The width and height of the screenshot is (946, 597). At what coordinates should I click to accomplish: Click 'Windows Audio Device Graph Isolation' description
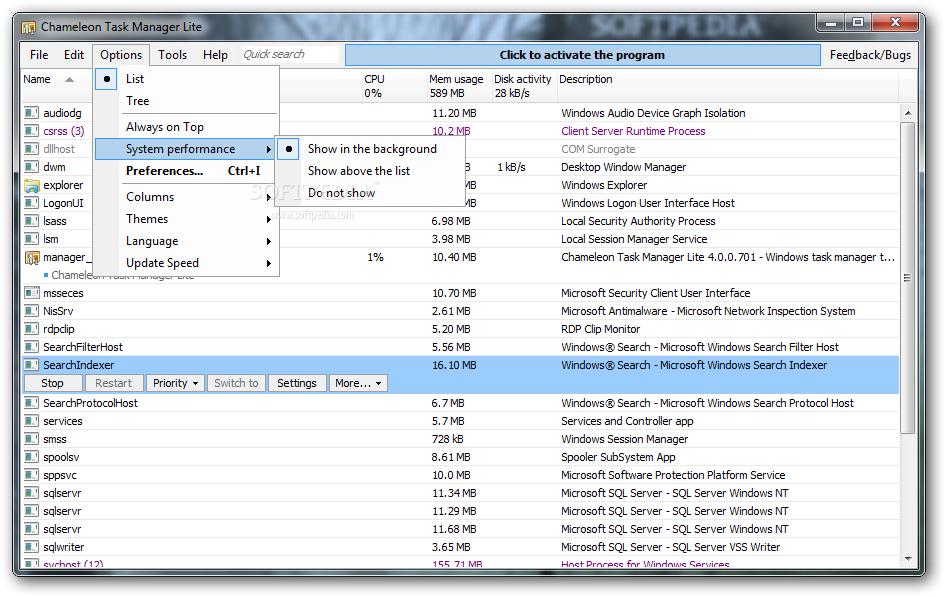(653, 113)
